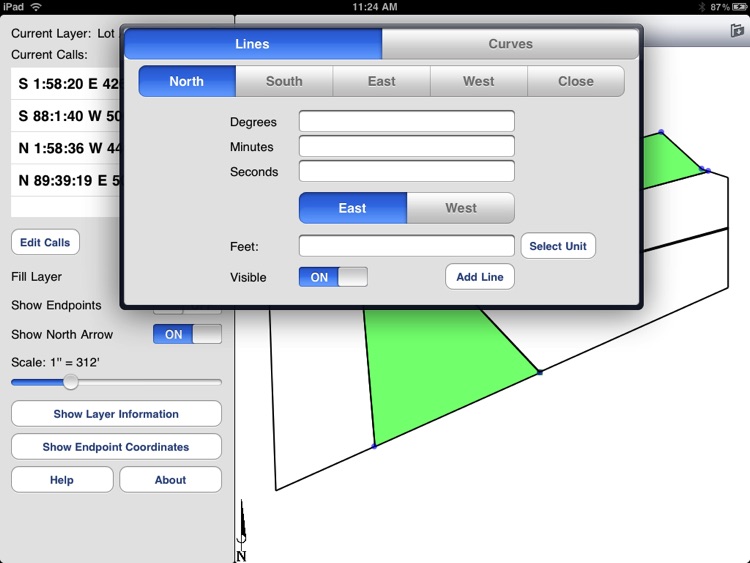Viewport: 750px width, 563px height.
Task: Open the About button
Action: pos(170,480)
